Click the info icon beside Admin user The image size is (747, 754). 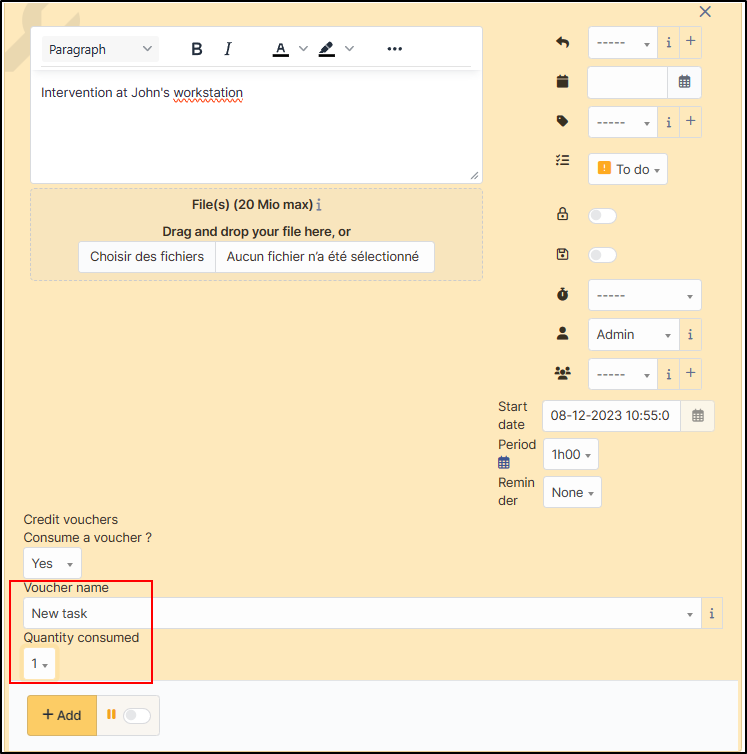[690, 335]
